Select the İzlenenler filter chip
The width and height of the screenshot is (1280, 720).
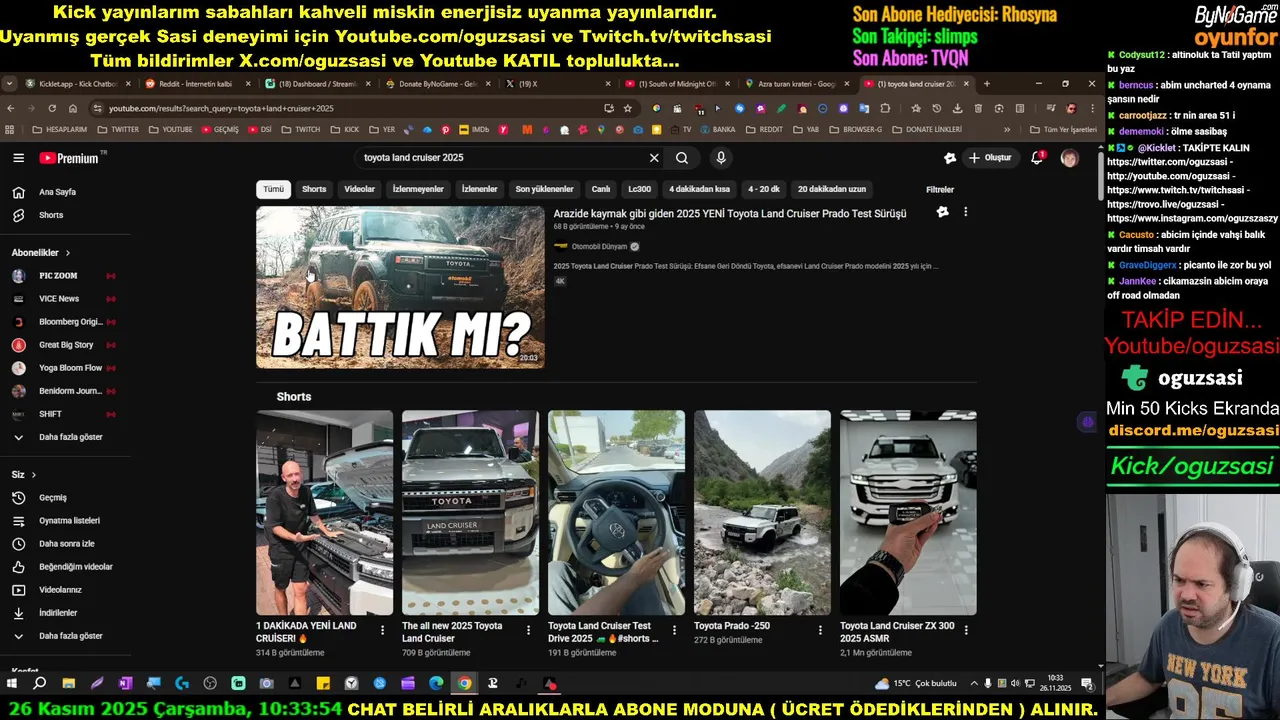[x=479, y=189]
